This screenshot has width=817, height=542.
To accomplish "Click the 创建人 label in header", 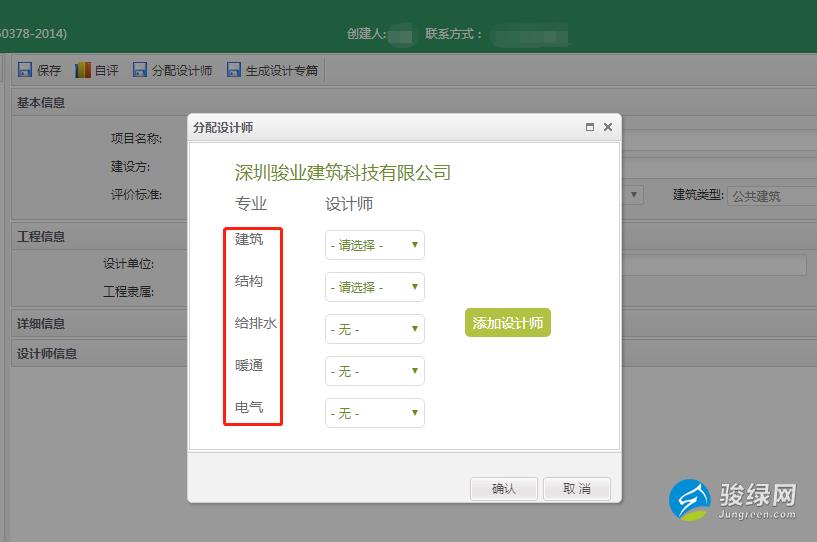I will [367, 34].
